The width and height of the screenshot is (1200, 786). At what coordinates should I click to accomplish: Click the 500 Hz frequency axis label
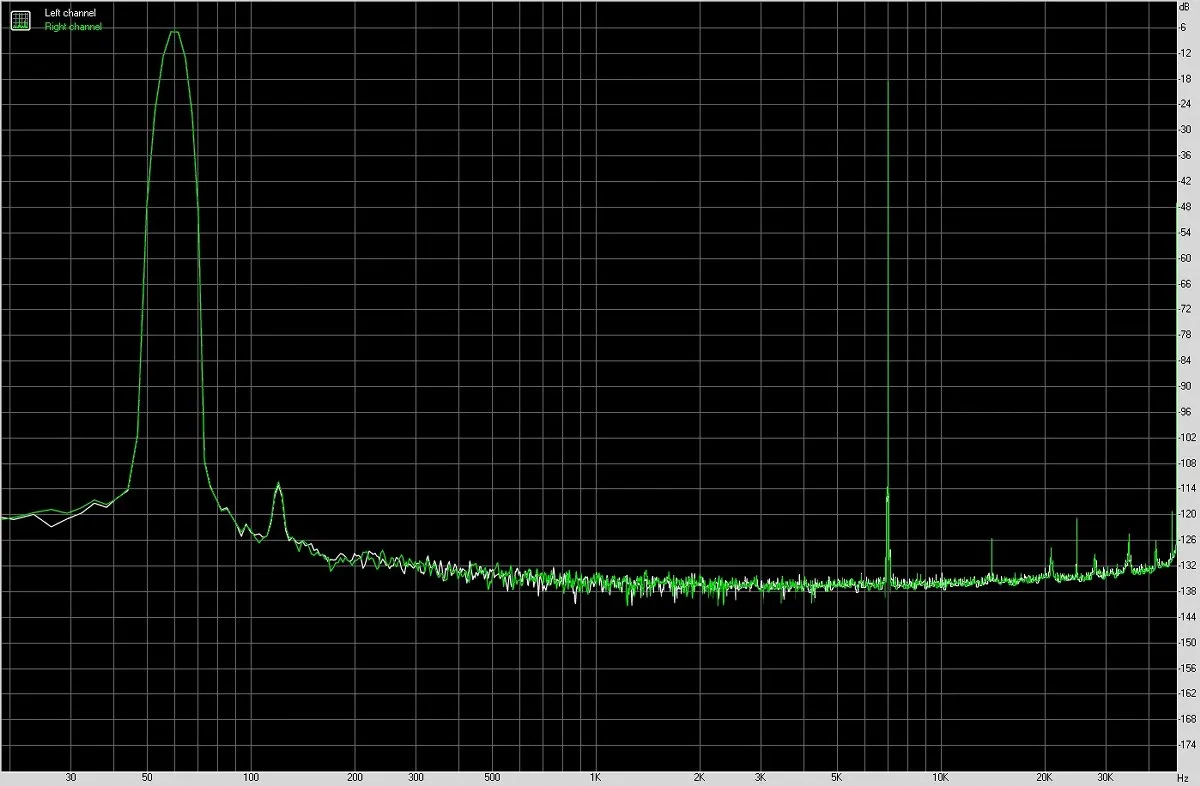click(x=491, y=777)
